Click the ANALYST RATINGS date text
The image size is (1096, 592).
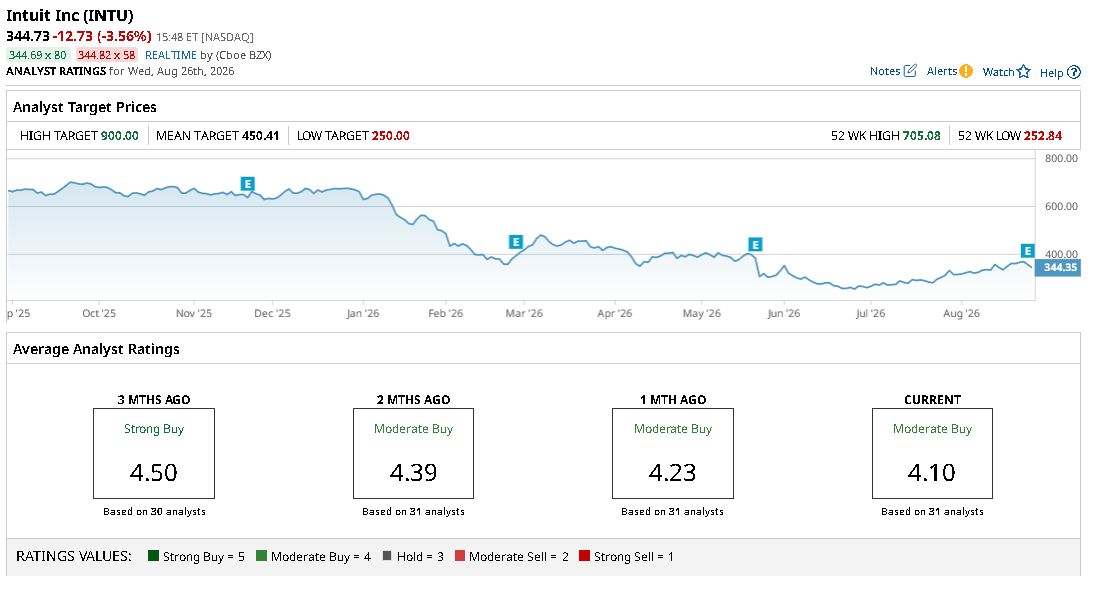click(120, 71)
